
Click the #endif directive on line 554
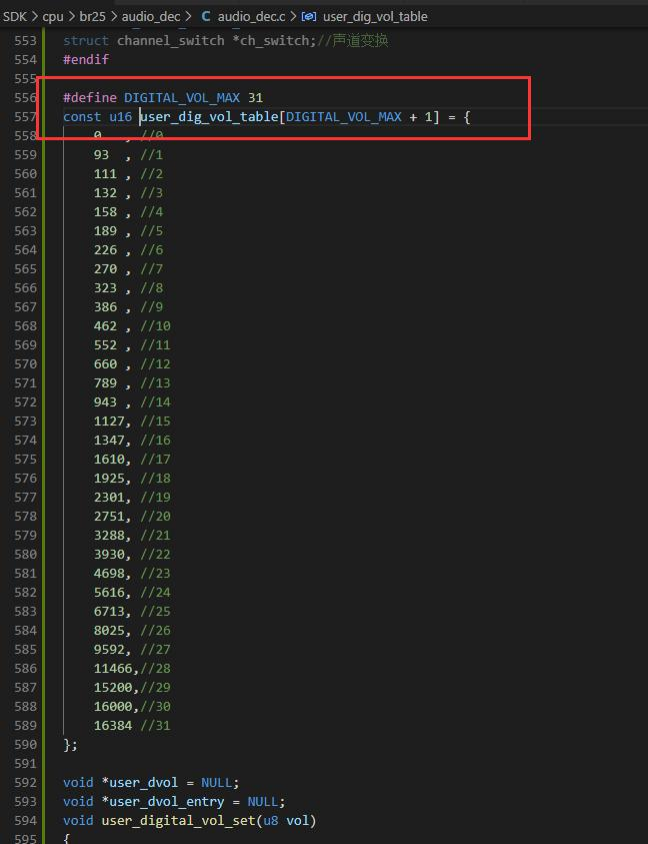coord(86,59)
